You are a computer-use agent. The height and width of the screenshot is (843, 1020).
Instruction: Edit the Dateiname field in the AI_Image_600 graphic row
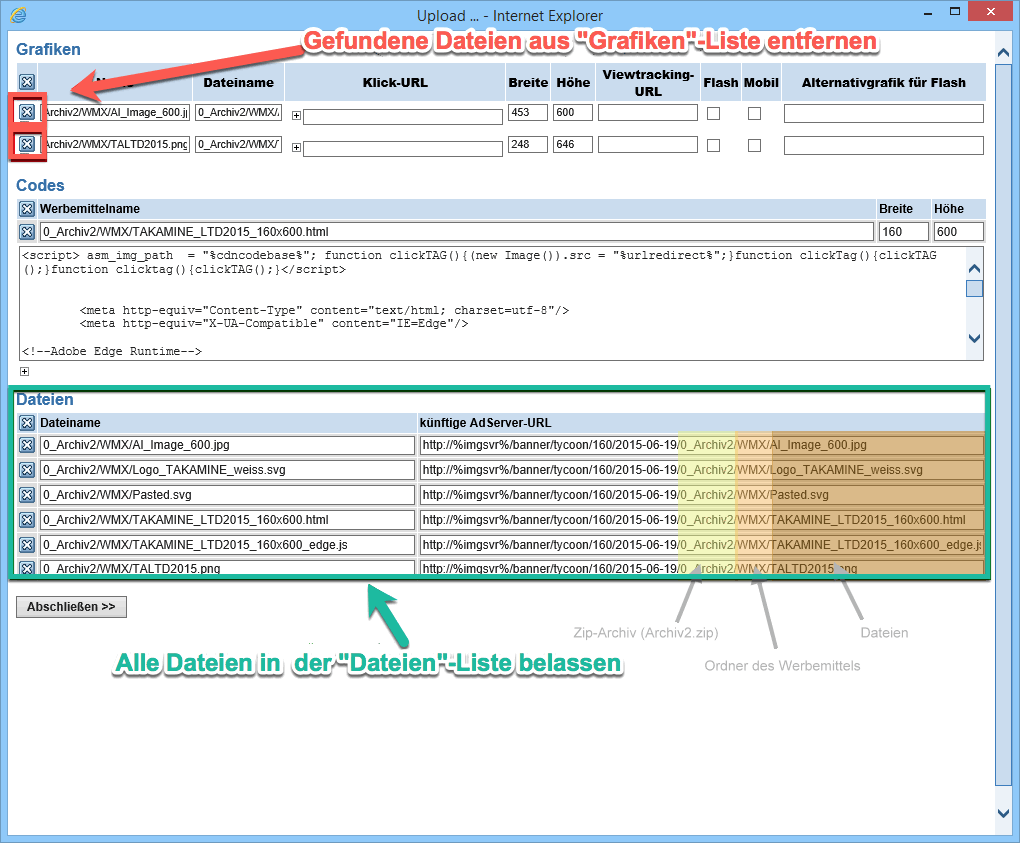coord(239,113)
